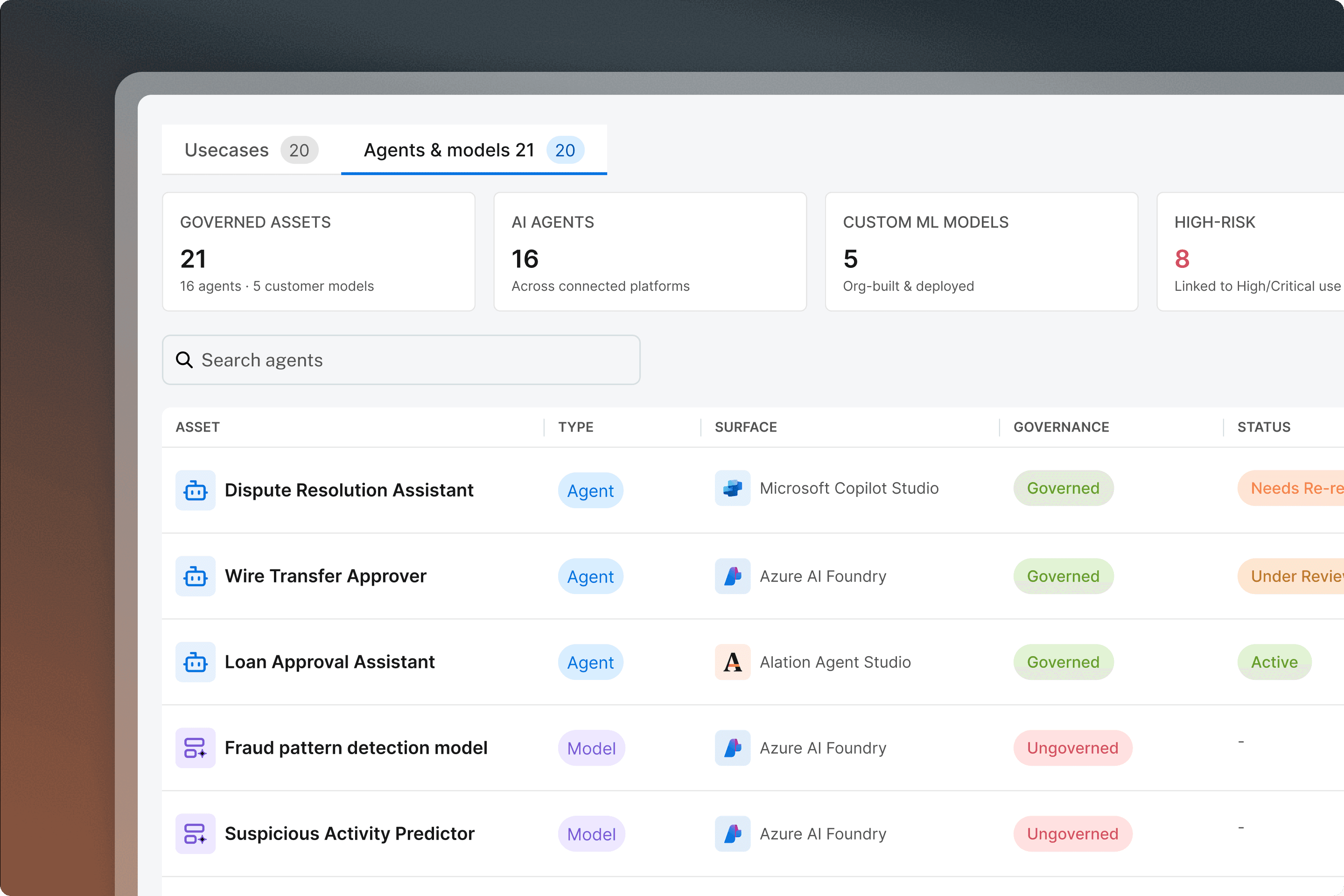Open Suspicious Activity Predictor asset
This screenshot has width=1344, height=896.
(x=350, y=834)
